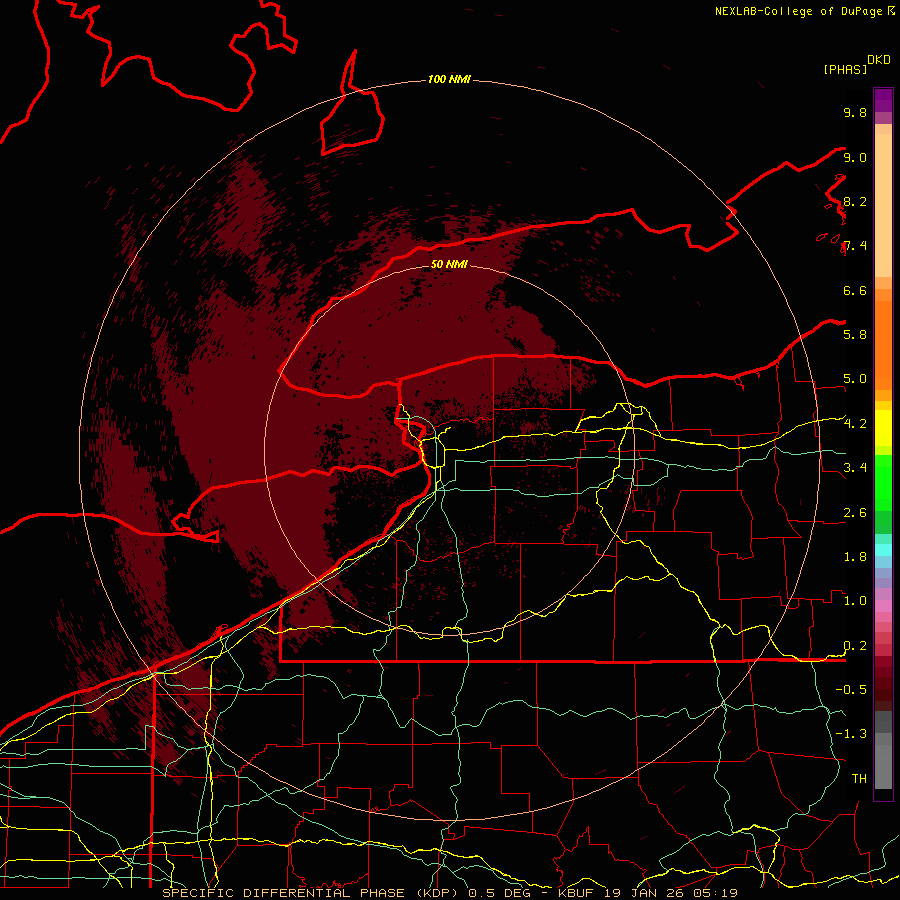Click the KBUF 19 JAN 26 05:19 timestamp
The width and height of the screenshot is (900, 900).
point(647,893)
